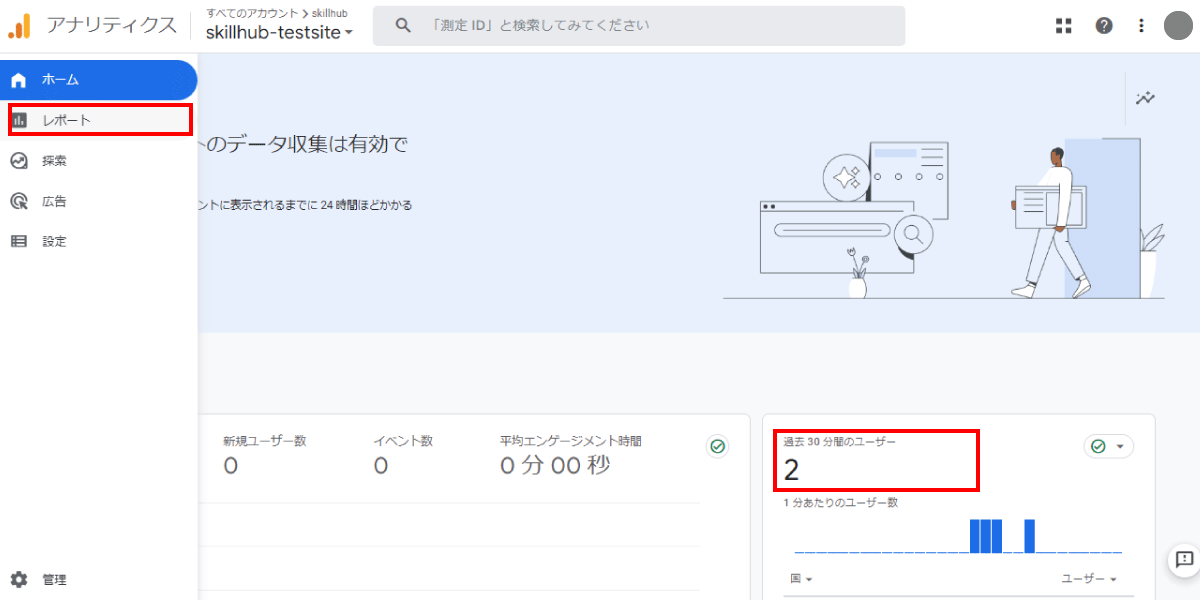Open the three-dot more options menu
Image resolution: width=1200 pixels, height=600 pixels.
click(1141, 26)
